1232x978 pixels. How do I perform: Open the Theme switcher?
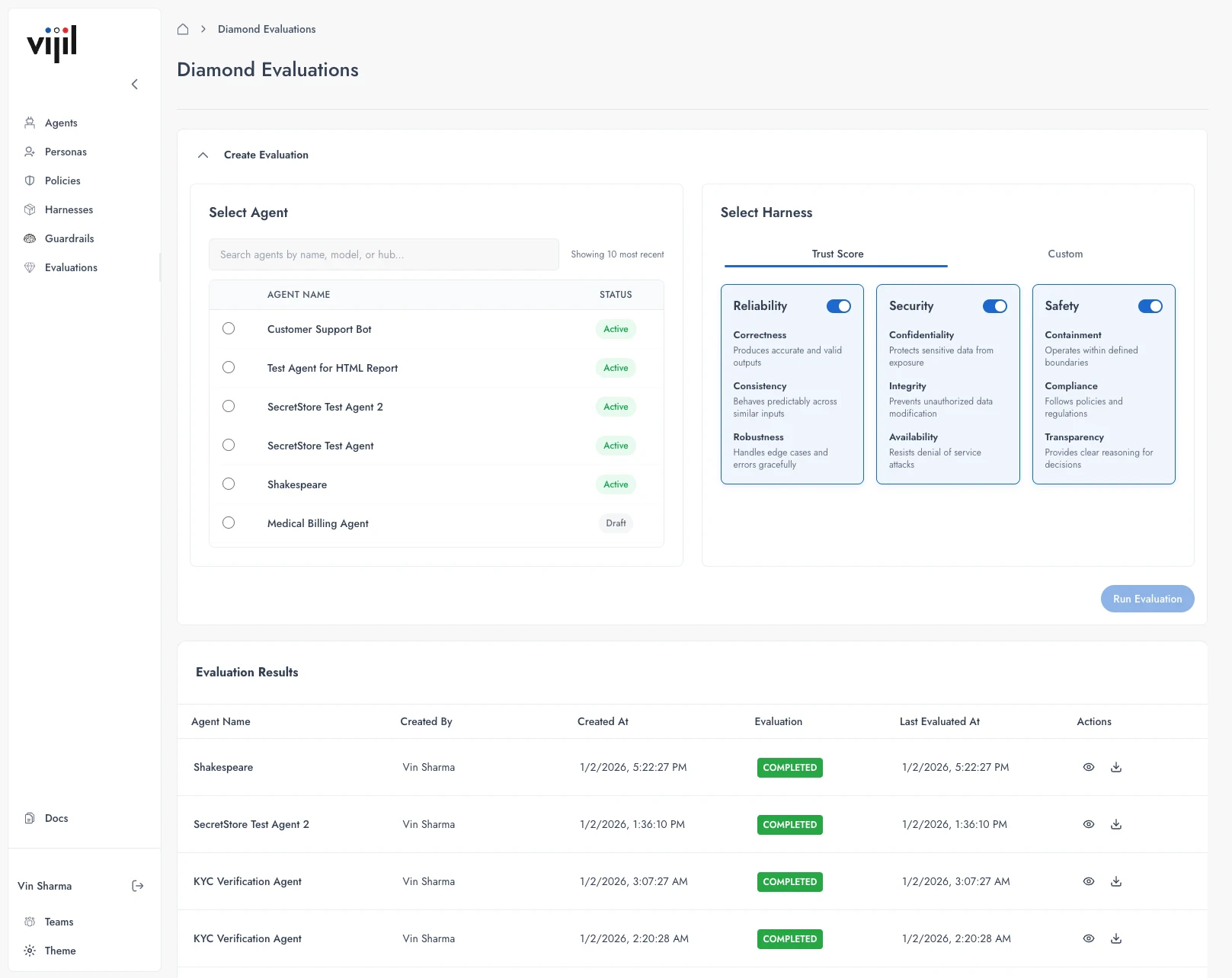pos(59,951)
